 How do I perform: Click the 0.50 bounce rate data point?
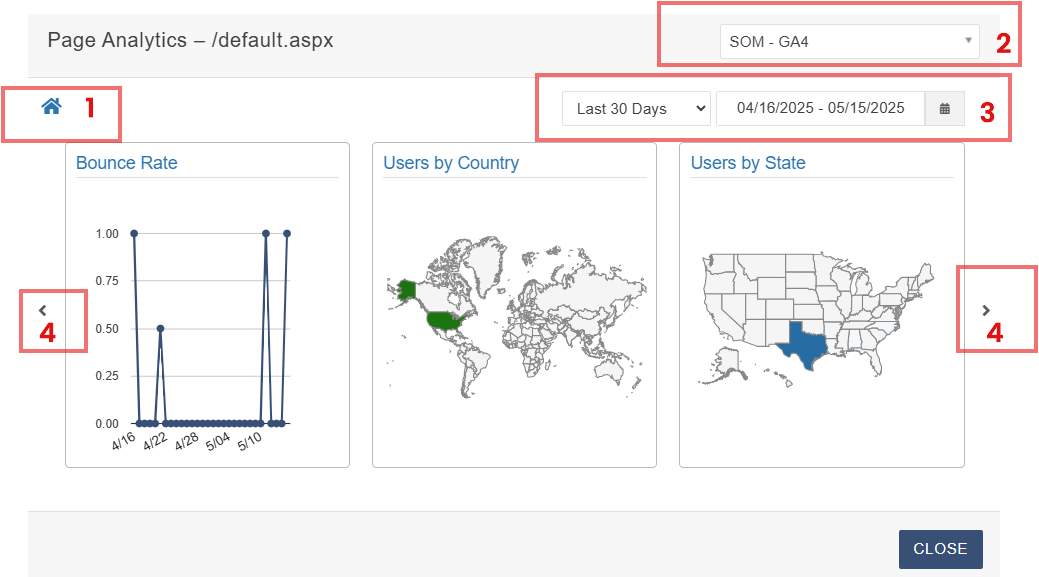160,328
